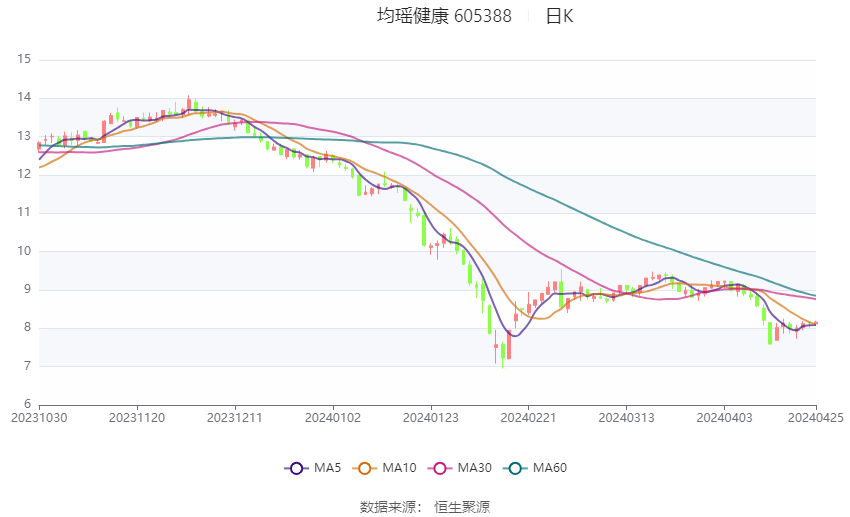This screenshot has width=850, height=517.
Task: Click the 日K period label
Action: 559,16
